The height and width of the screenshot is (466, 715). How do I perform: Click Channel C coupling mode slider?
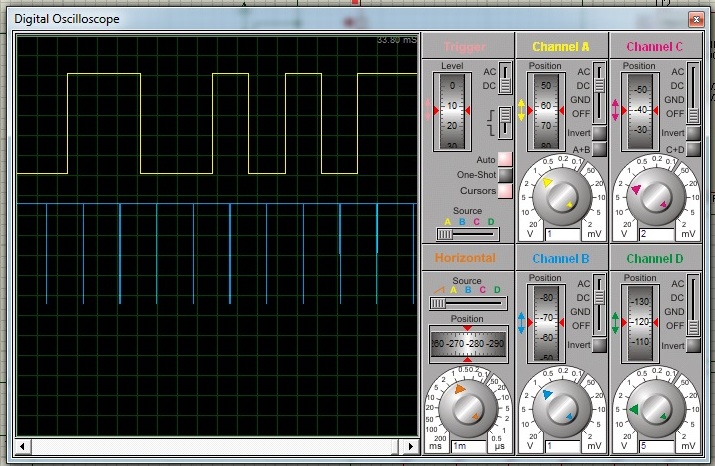click(693, 93)
